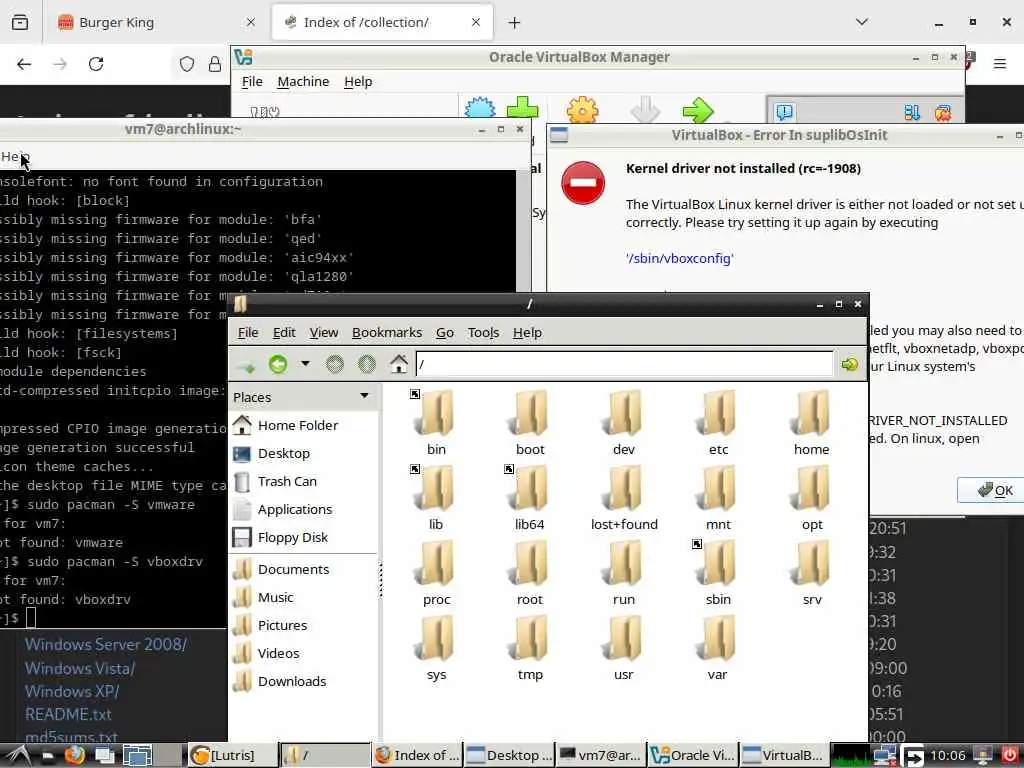Click VirtualBox notification center icon
Image resolution: width=1024 pixels, height=768 pixels.
coord(784,112)
